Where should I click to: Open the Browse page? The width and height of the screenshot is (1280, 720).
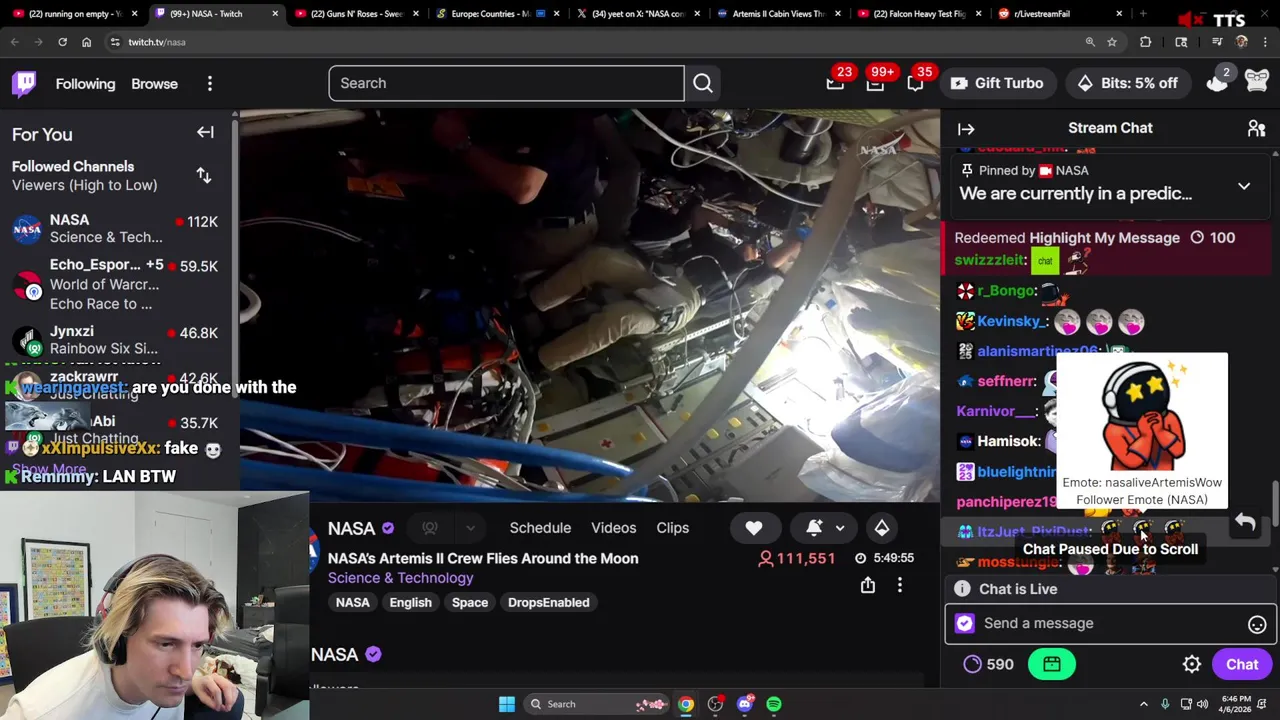154,84
